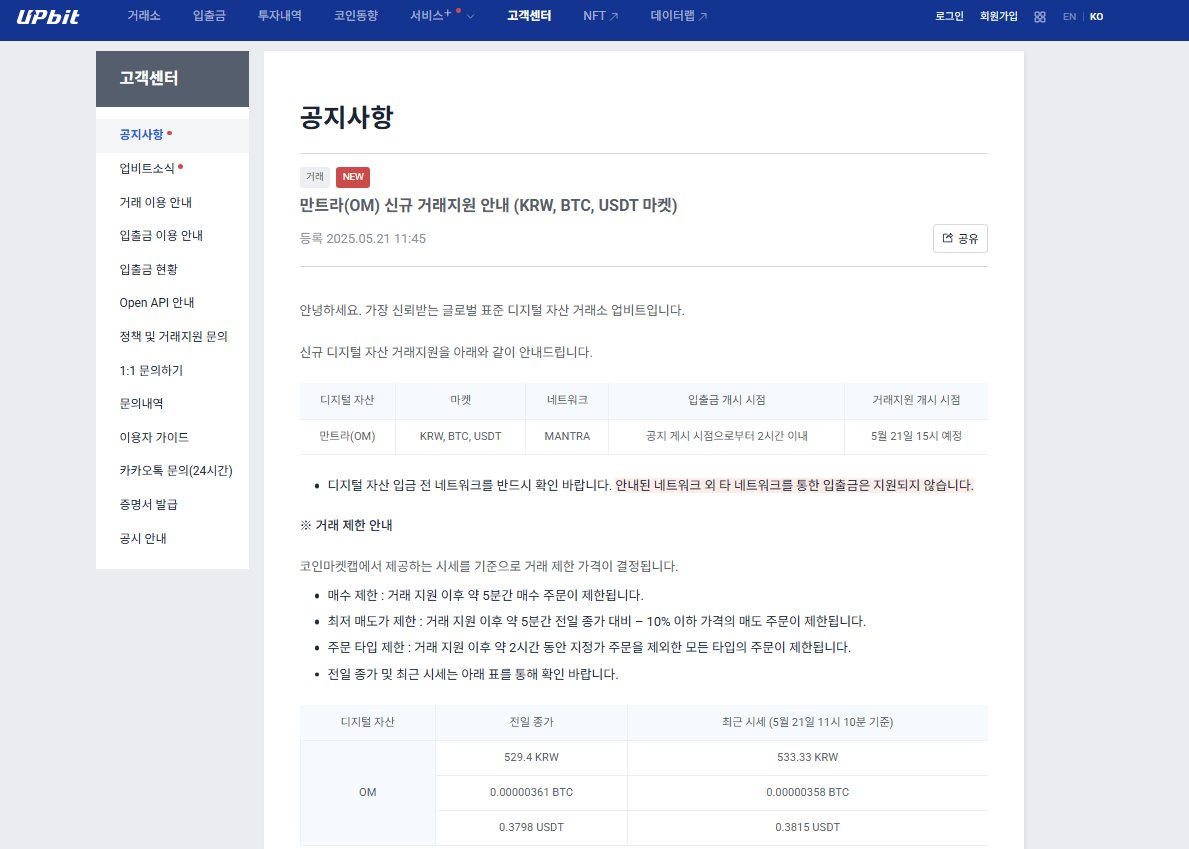The image size is (1189, 849).
Task: Click the red NEW badge
Action: [x=353, y=177]
